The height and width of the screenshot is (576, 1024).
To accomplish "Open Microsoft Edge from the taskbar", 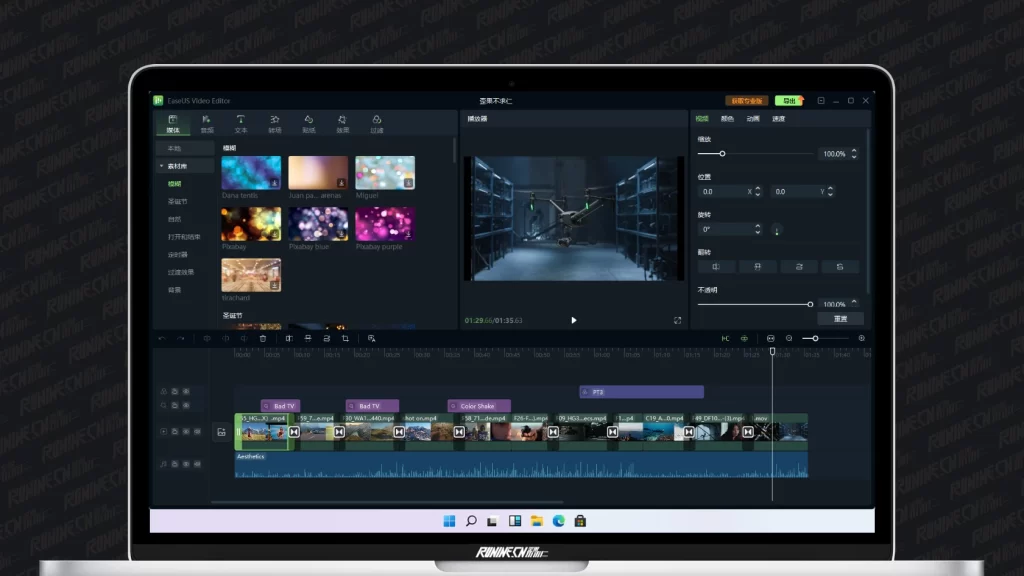I will 558,521.
